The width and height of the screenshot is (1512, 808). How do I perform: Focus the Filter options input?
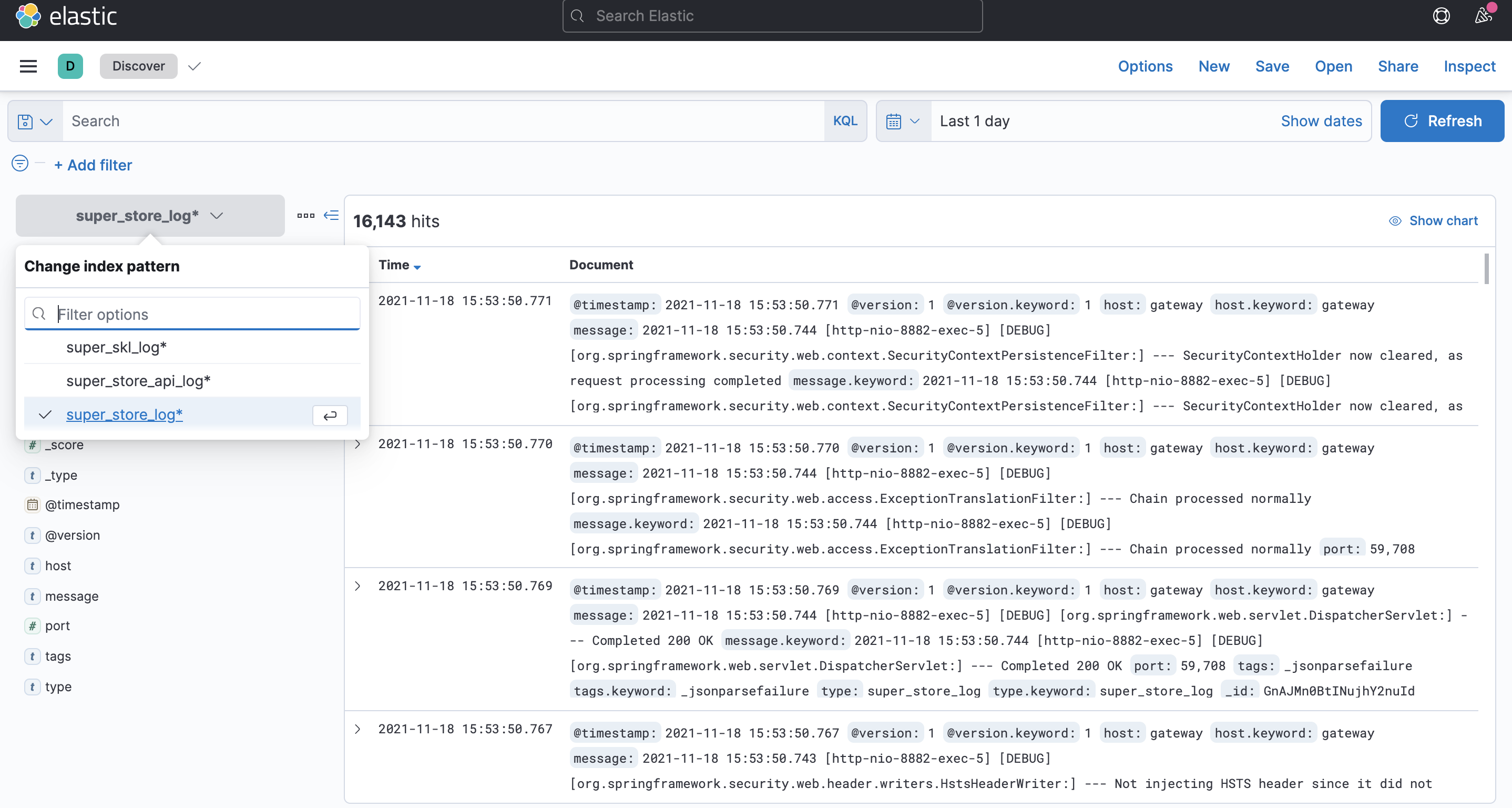pos(192,314)
